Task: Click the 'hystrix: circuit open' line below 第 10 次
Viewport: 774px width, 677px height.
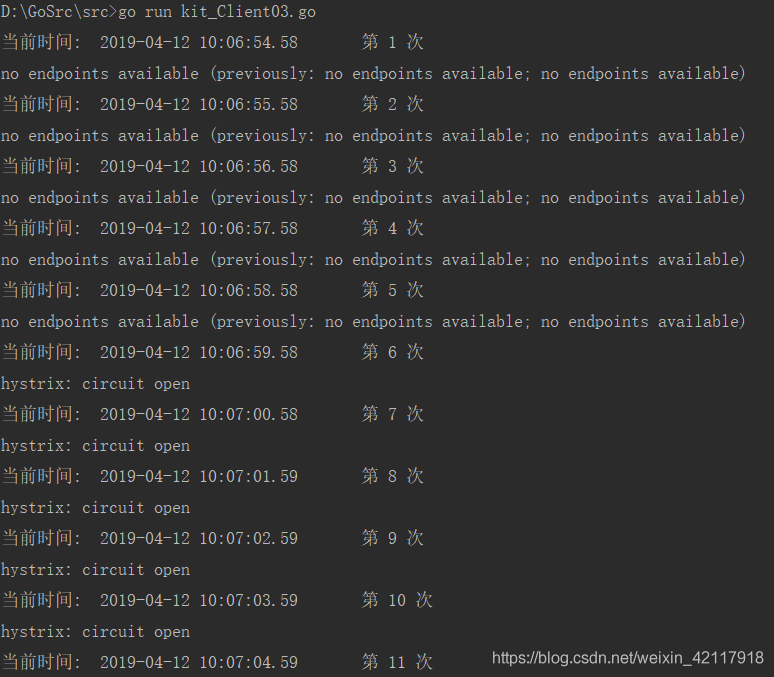Action: coord(95,632)
